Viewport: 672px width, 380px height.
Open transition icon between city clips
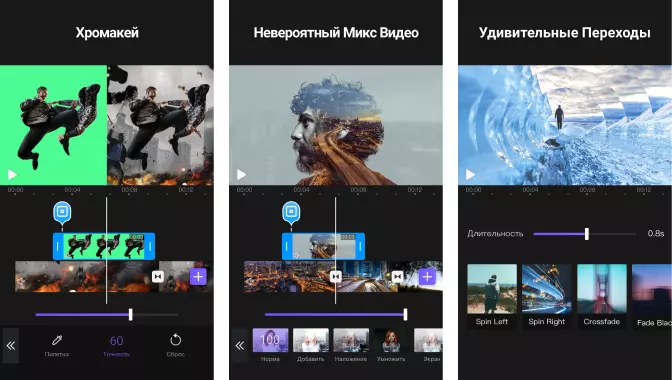point(336,277)
